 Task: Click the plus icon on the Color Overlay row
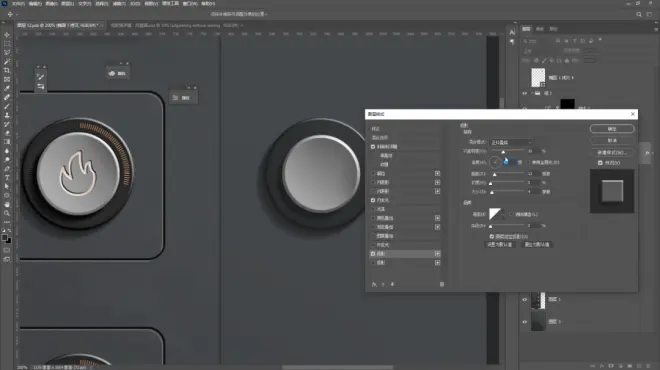[x=437, y=218]
